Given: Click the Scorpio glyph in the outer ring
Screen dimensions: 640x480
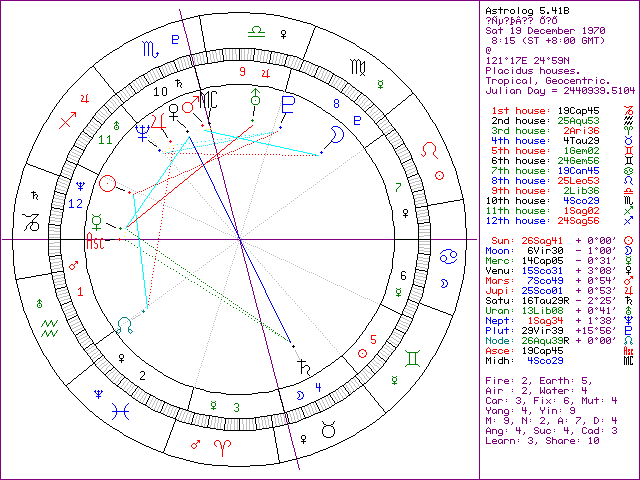Looking at the screenshot, I should [149, 48].
